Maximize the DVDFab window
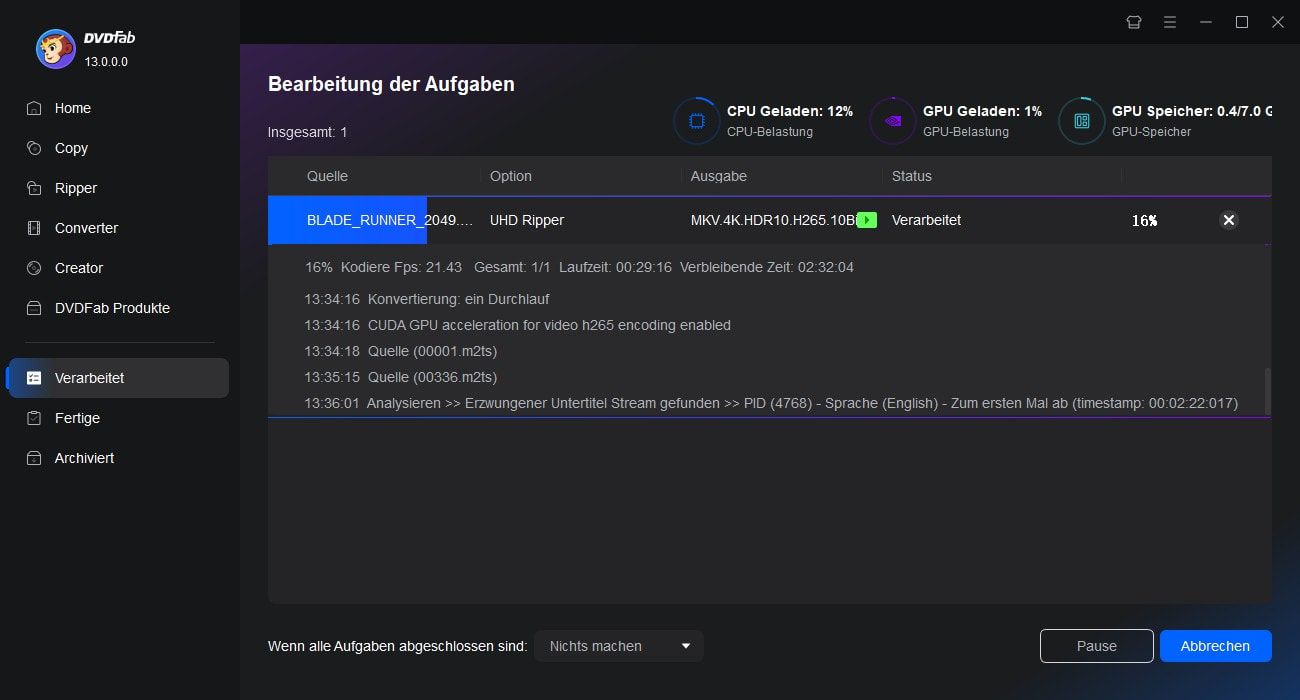Screen dimensions: 1300x700 (1241, 22)
